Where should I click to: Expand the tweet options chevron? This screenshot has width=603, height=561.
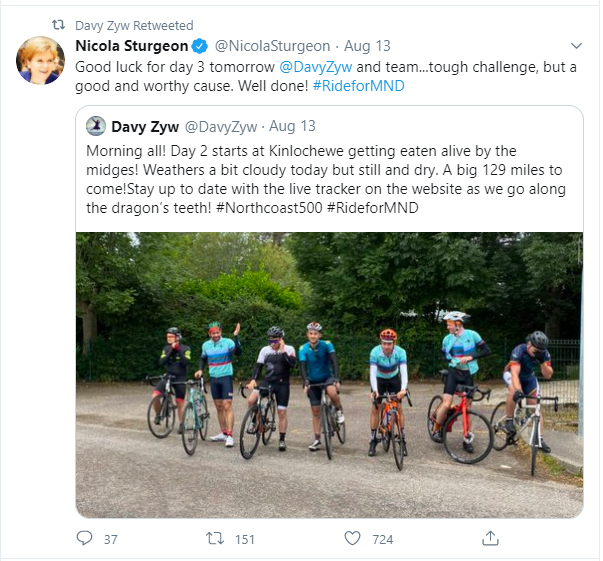click(575, 47)
